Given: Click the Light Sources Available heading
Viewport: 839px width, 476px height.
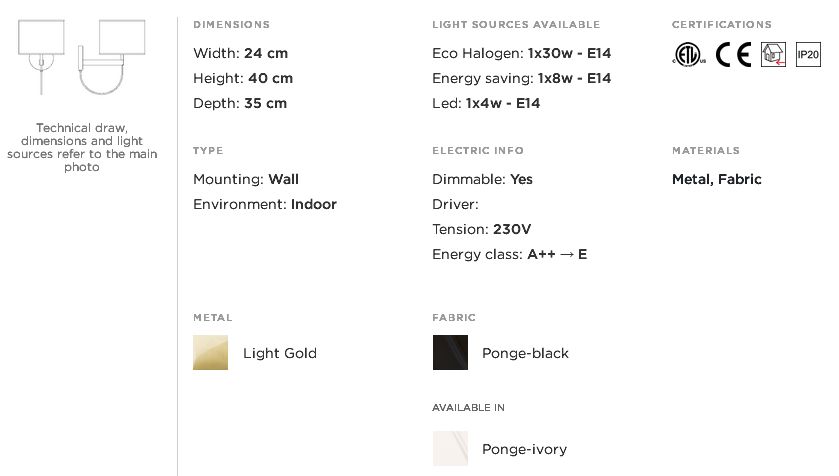Looking at the screenshot, I should [516, 25].
